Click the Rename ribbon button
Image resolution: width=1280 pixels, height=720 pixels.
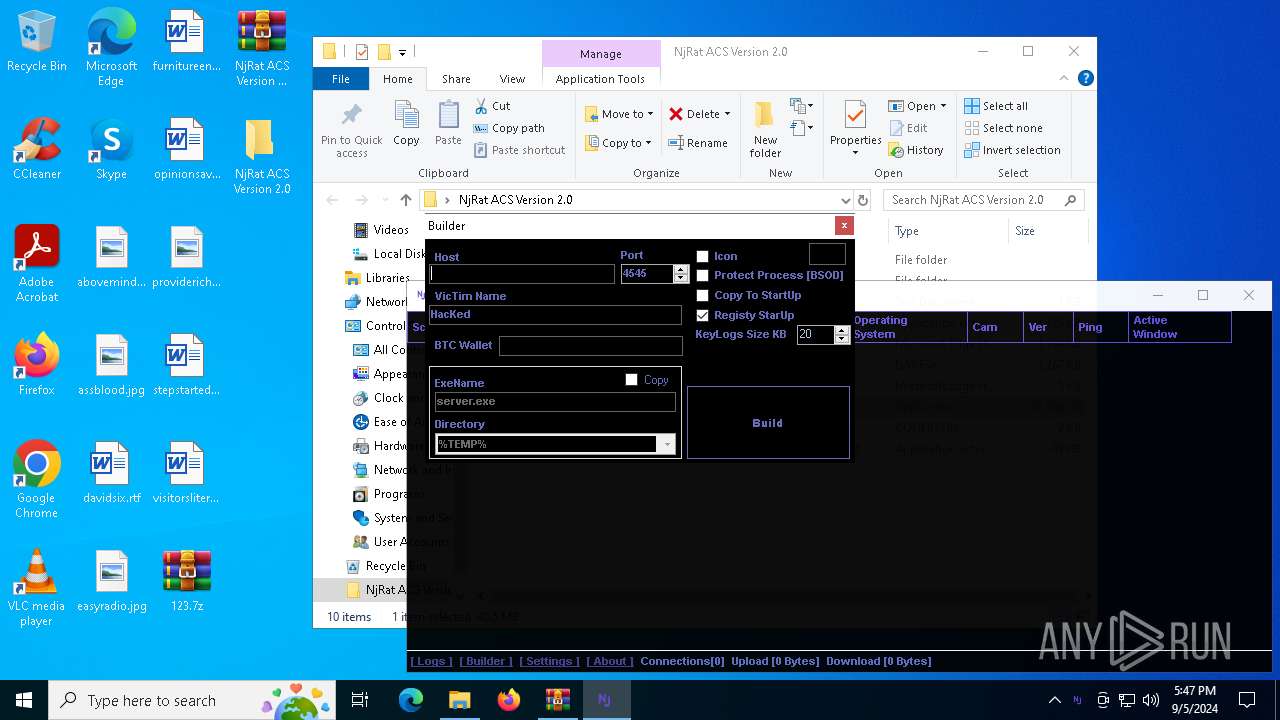tap(698, 143)
